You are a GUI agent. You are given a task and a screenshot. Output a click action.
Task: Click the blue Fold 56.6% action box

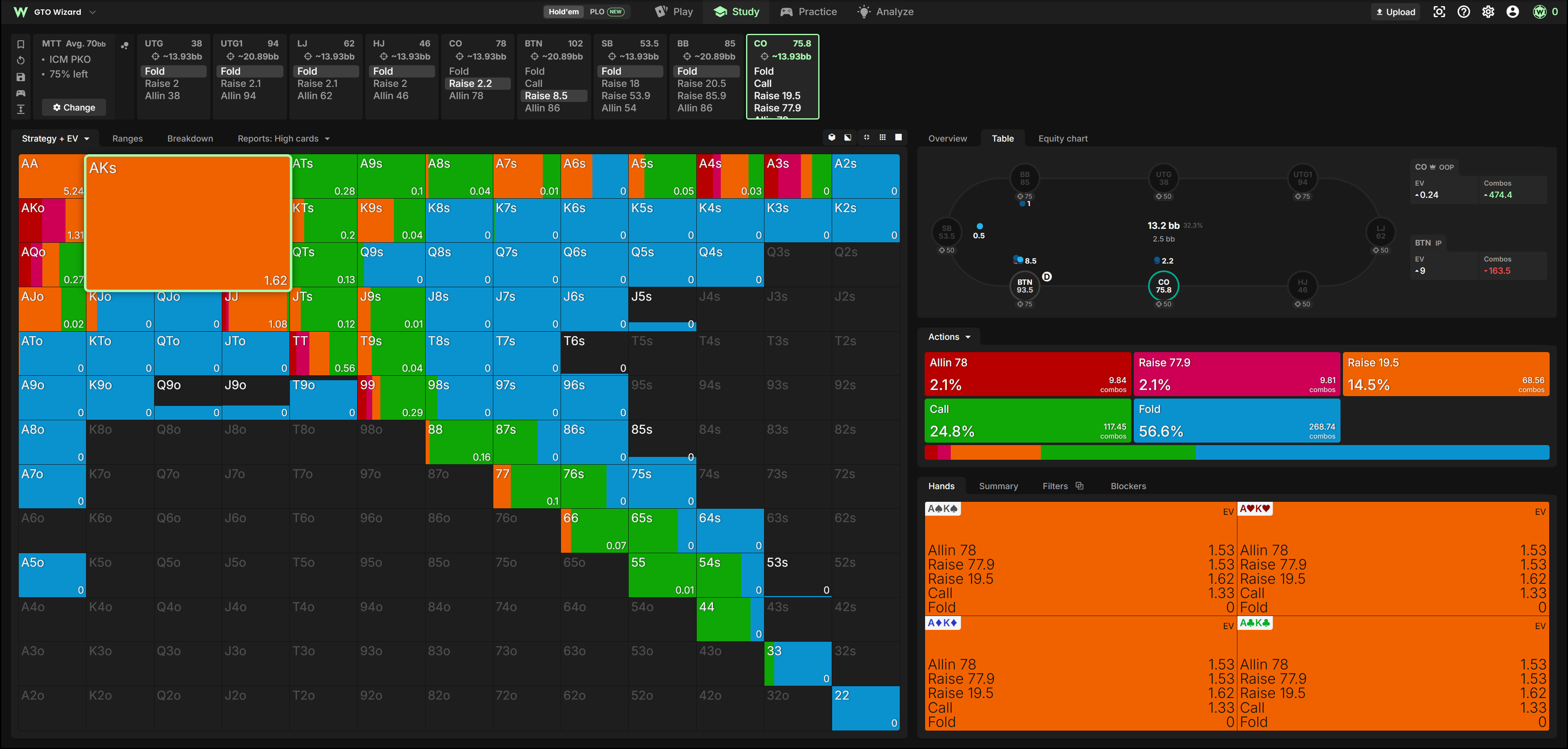(1236, 420)
